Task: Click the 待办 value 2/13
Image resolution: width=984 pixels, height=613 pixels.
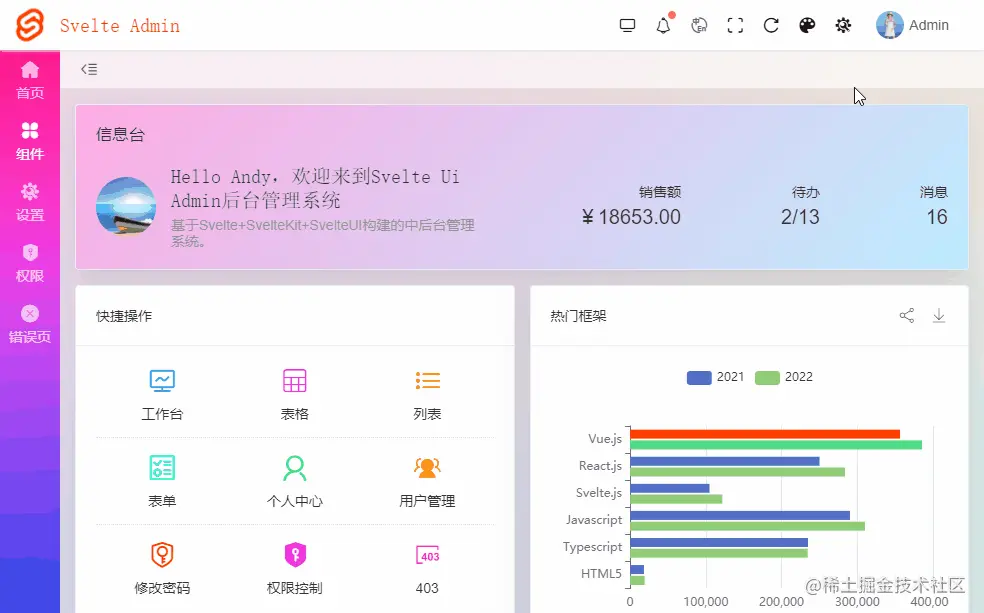Action: [800, 217]
